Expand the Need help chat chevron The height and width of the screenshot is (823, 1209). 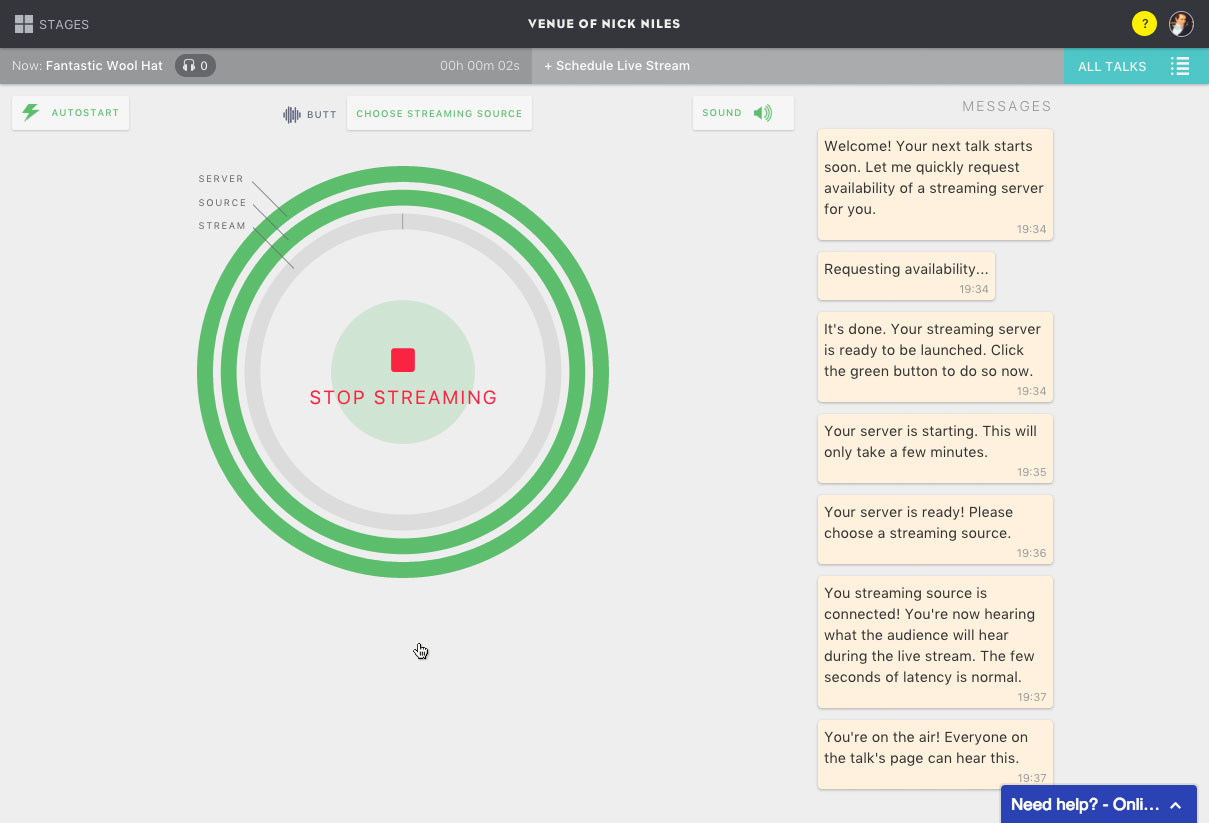click(x=1176, y=805)
